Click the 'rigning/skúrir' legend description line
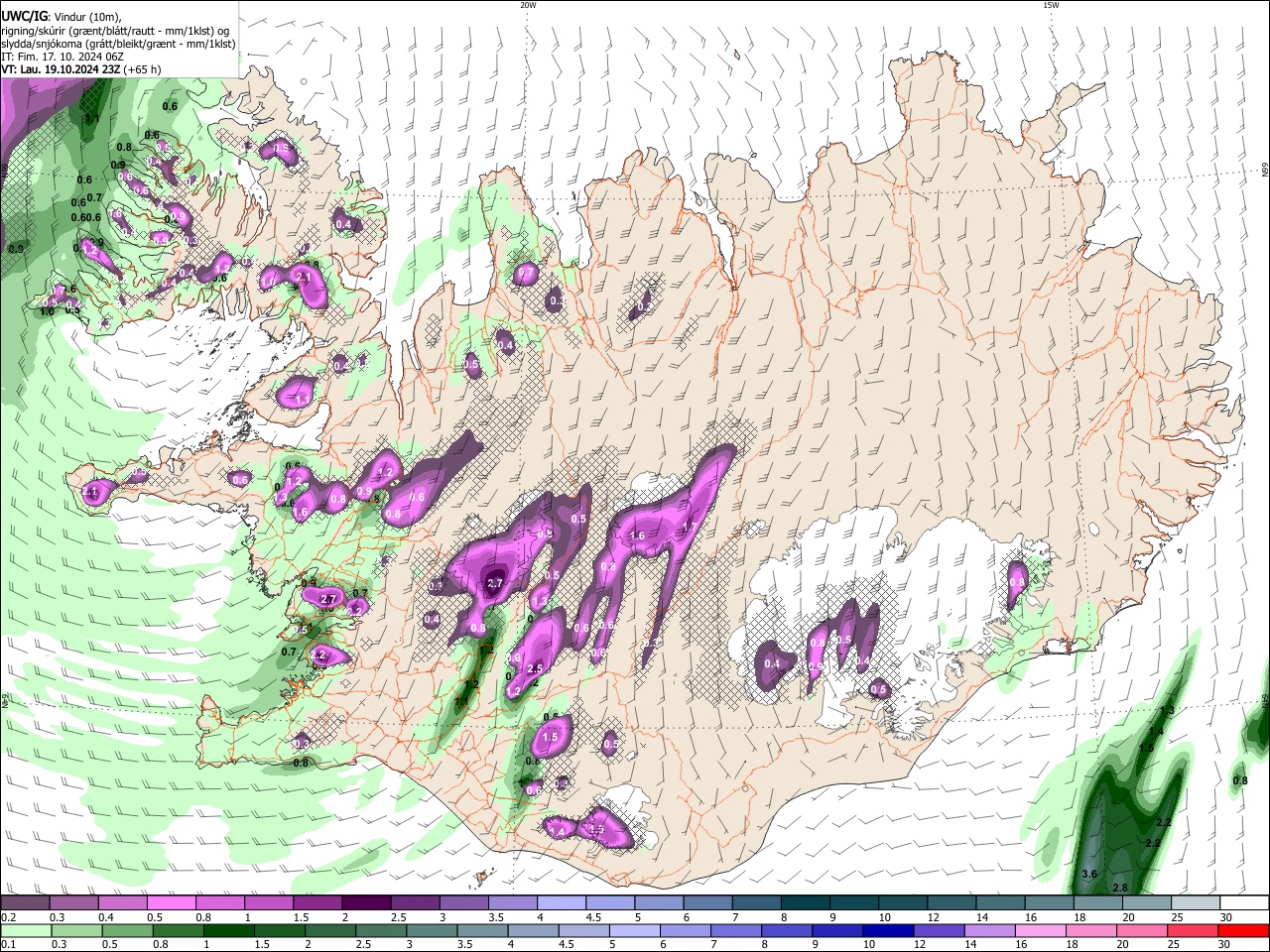Screen dimensions: 1270x952 (x=115, y=31)
